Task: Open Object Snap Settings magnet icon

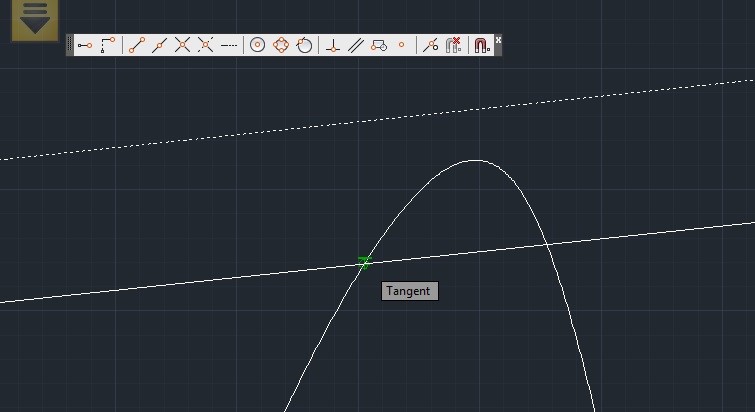Action: pos(482,45)
